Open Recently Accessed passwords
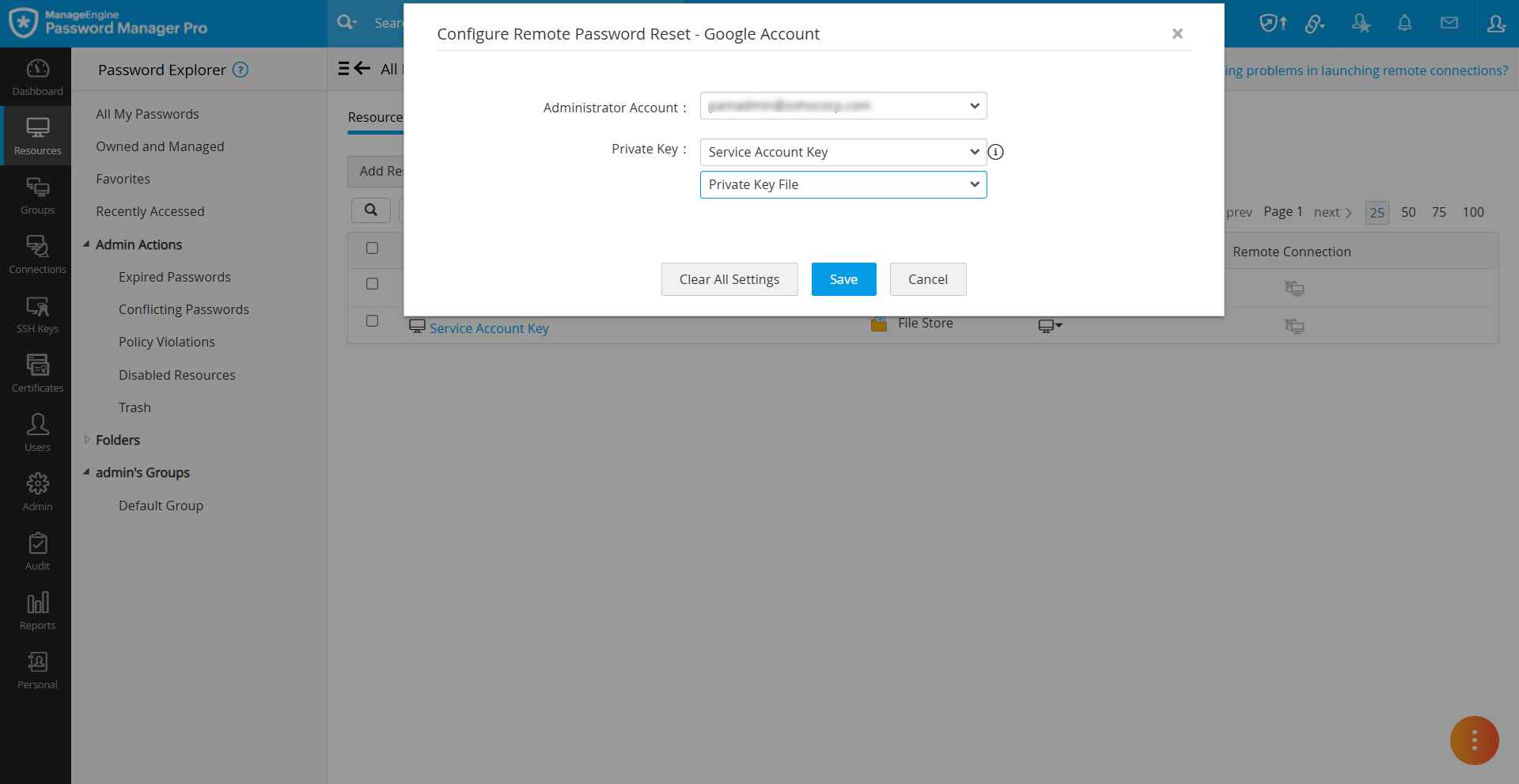 pos(150,210)
